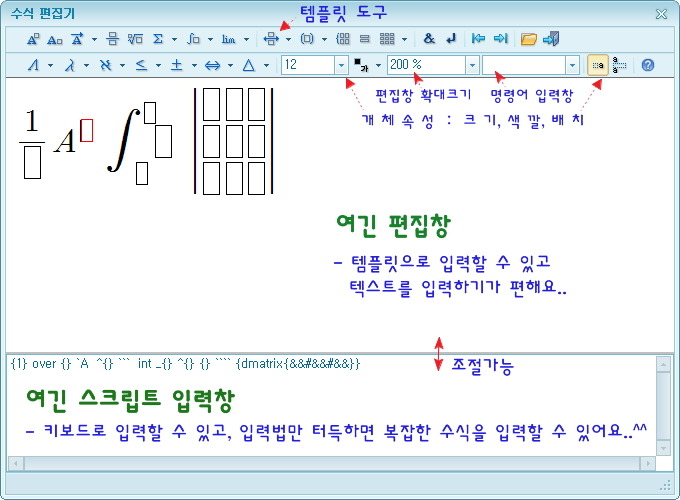Viewport: 680px width, 500px height.
Task: Expand the Δ symbols dropdown arrow
Action: [266, 66]
